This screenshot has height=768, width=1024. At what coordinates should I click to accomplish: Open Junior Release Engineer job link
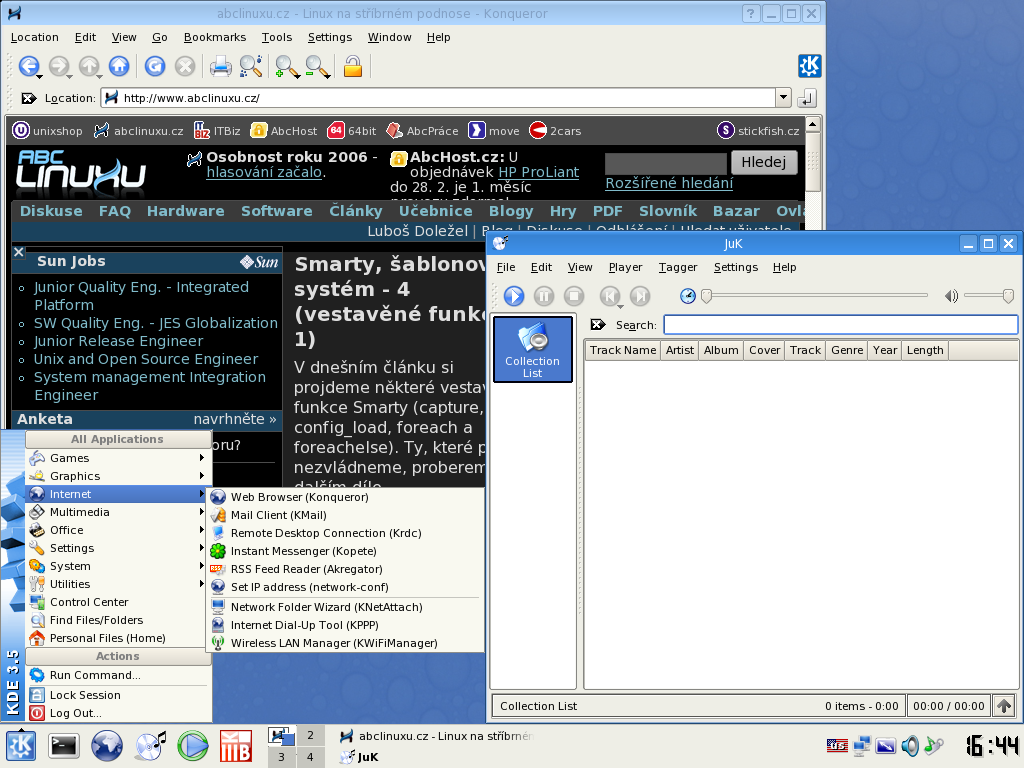pos(119,341)
